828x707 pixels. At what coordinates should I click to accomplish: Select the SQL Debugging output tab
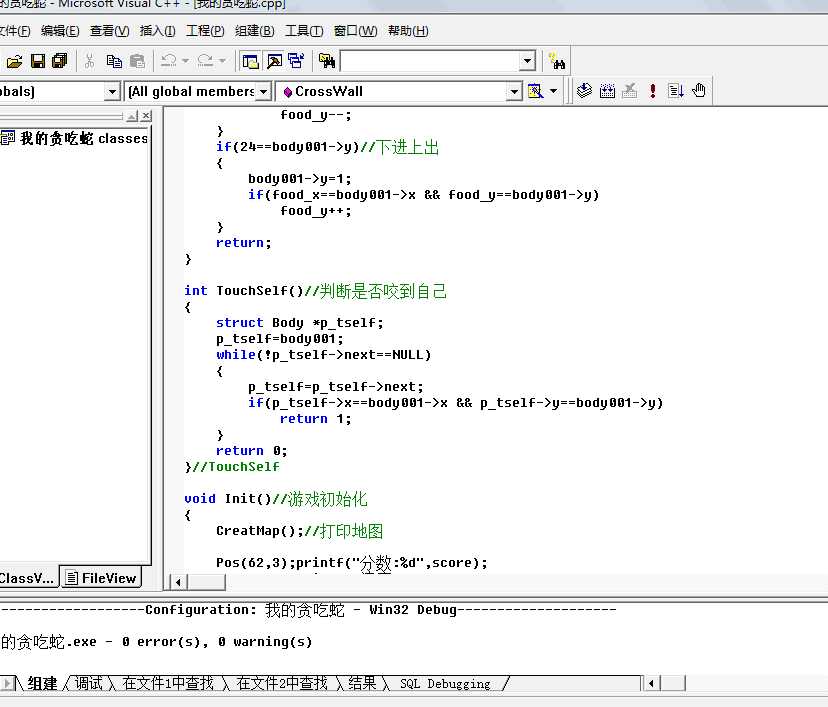tap(445, 684)
